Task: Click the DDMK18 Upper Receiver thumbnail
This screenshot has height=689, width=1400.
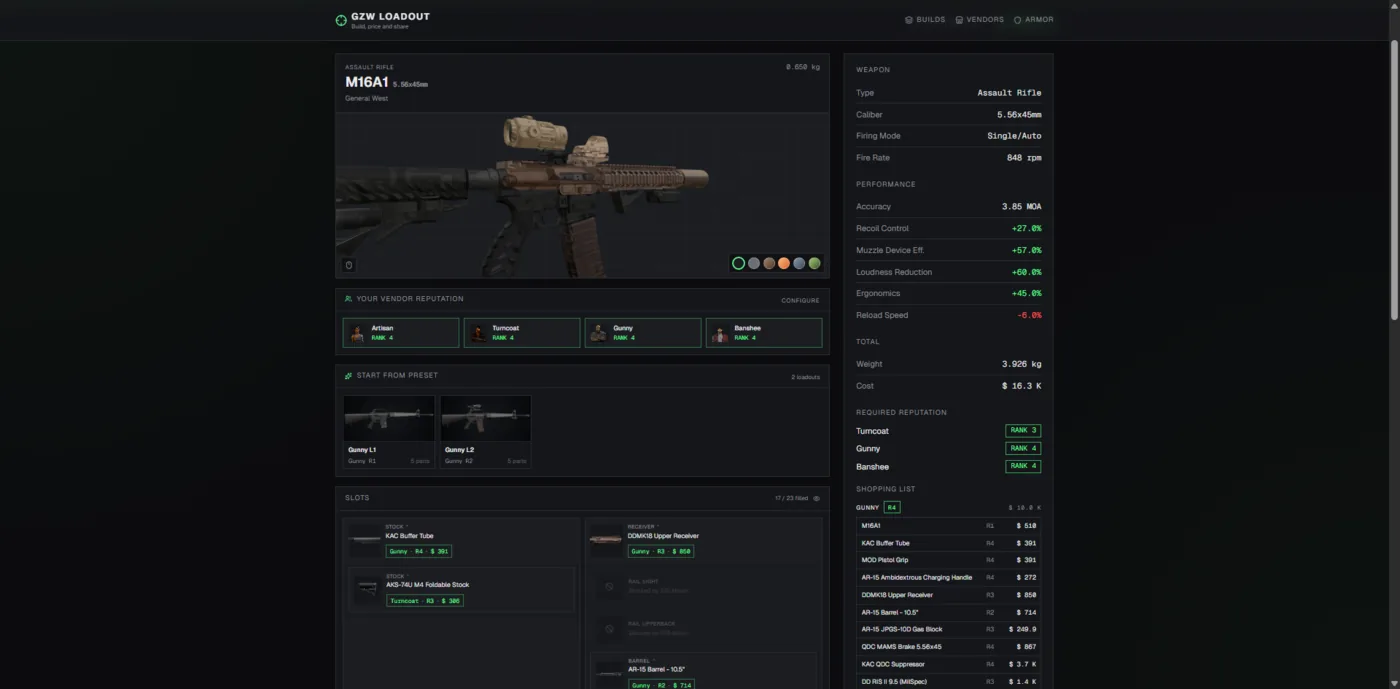Action: [x=606, y=541]
